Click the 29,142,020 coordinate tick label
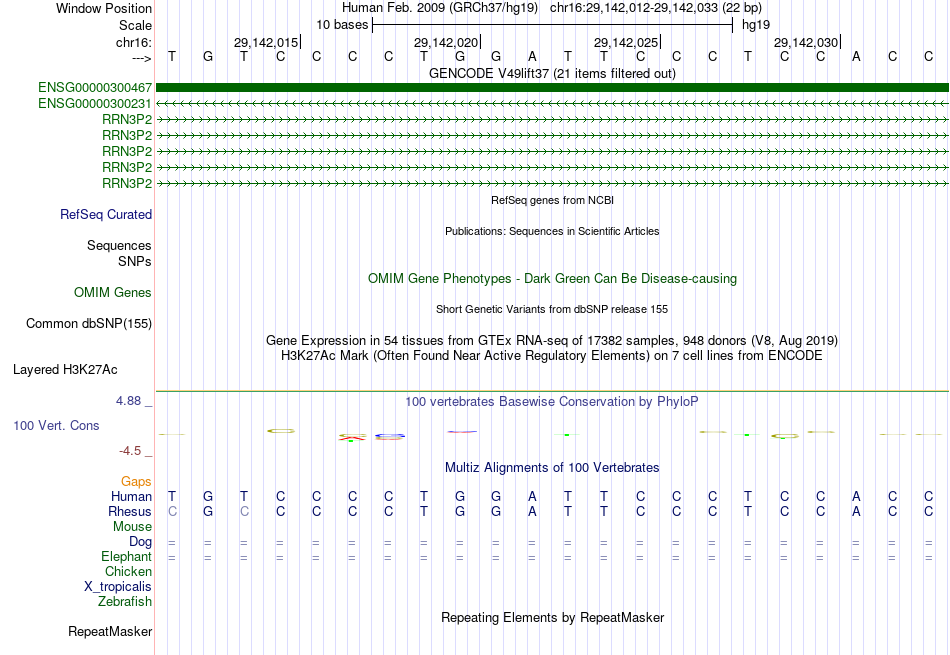 [446, 42]
